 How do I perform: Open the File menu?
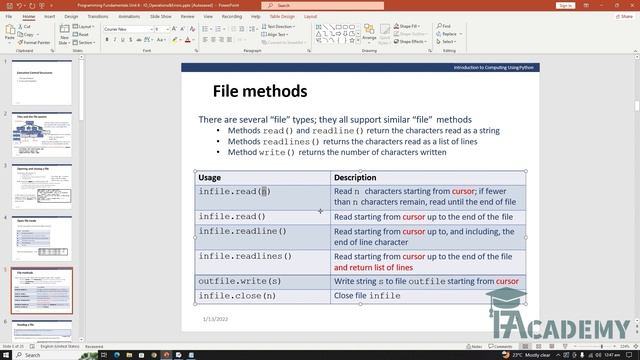point(9,16)
